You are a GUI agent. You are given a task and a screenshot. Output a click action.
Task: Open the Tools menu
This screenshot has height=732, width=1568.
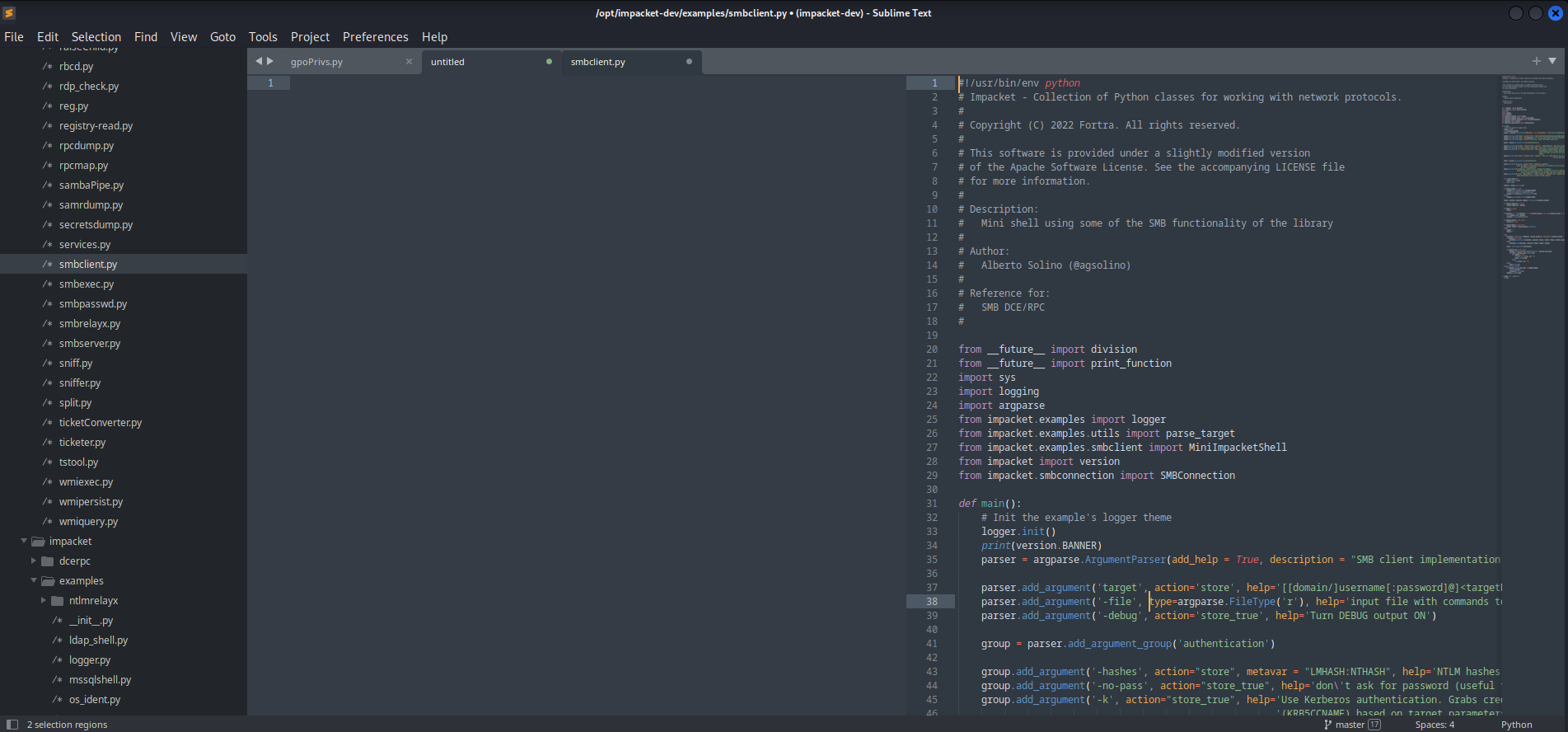[263, 37]
